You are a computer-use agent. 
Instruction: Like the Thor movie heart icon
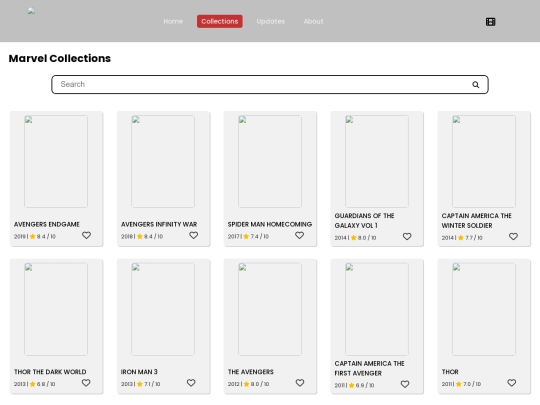point(512,383)
